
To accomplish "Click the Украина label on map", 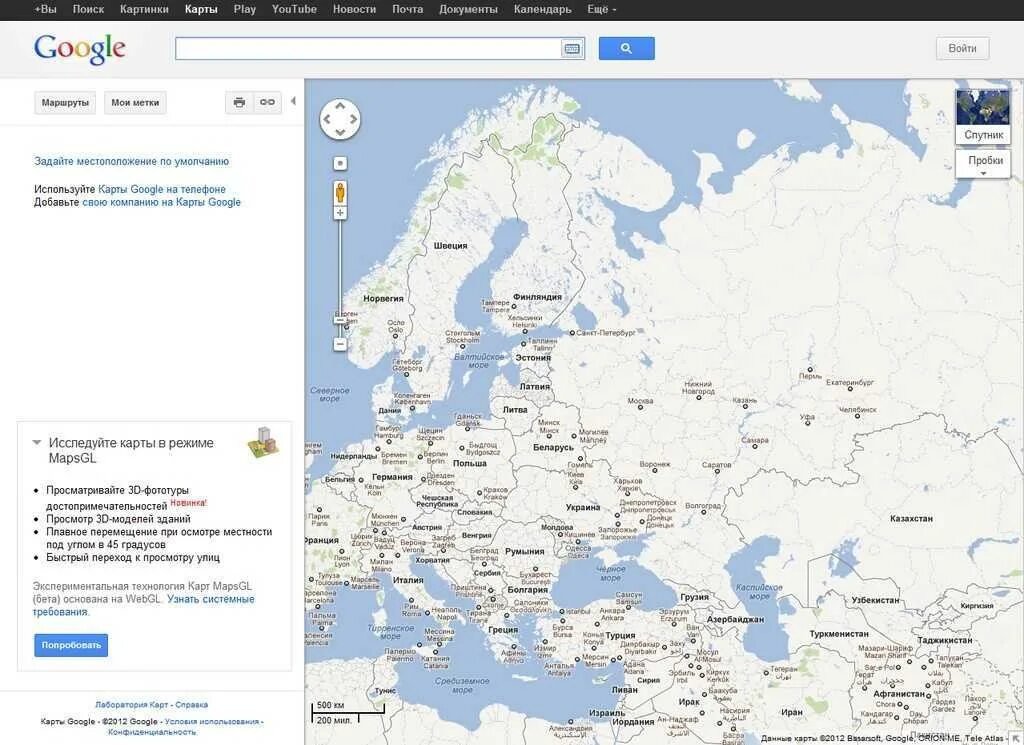I will pyautogui.click(x=583, y=507).
